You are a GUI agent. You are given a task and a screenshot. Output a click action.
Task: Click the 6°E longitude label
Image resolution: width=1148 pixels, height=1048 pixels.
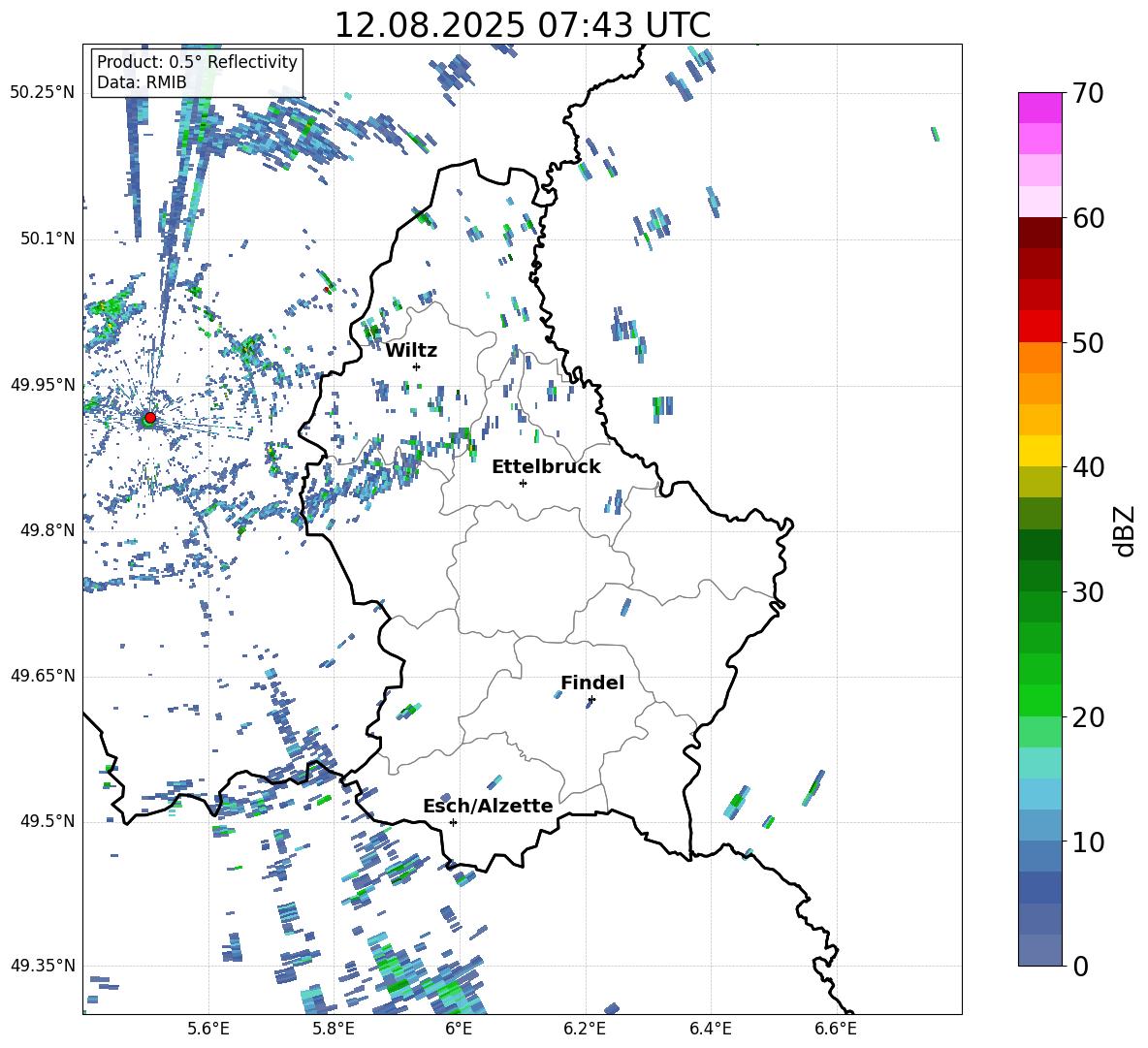coord(459,1030)
